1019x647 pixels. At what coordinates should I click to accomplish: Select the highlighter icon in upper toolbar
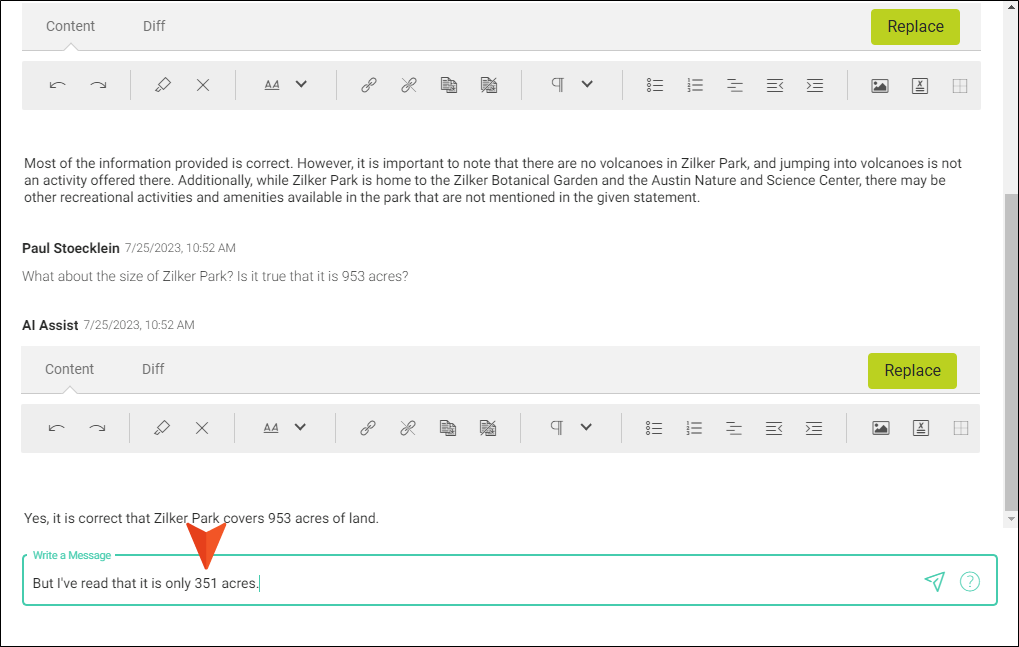pos(162,85)
